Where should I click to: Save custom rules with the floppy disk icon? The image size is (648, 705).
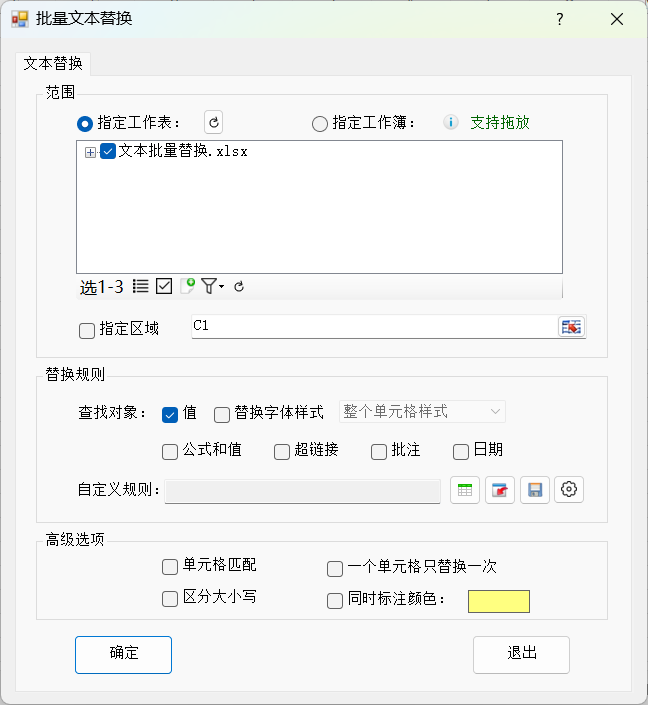click(535, 490)
